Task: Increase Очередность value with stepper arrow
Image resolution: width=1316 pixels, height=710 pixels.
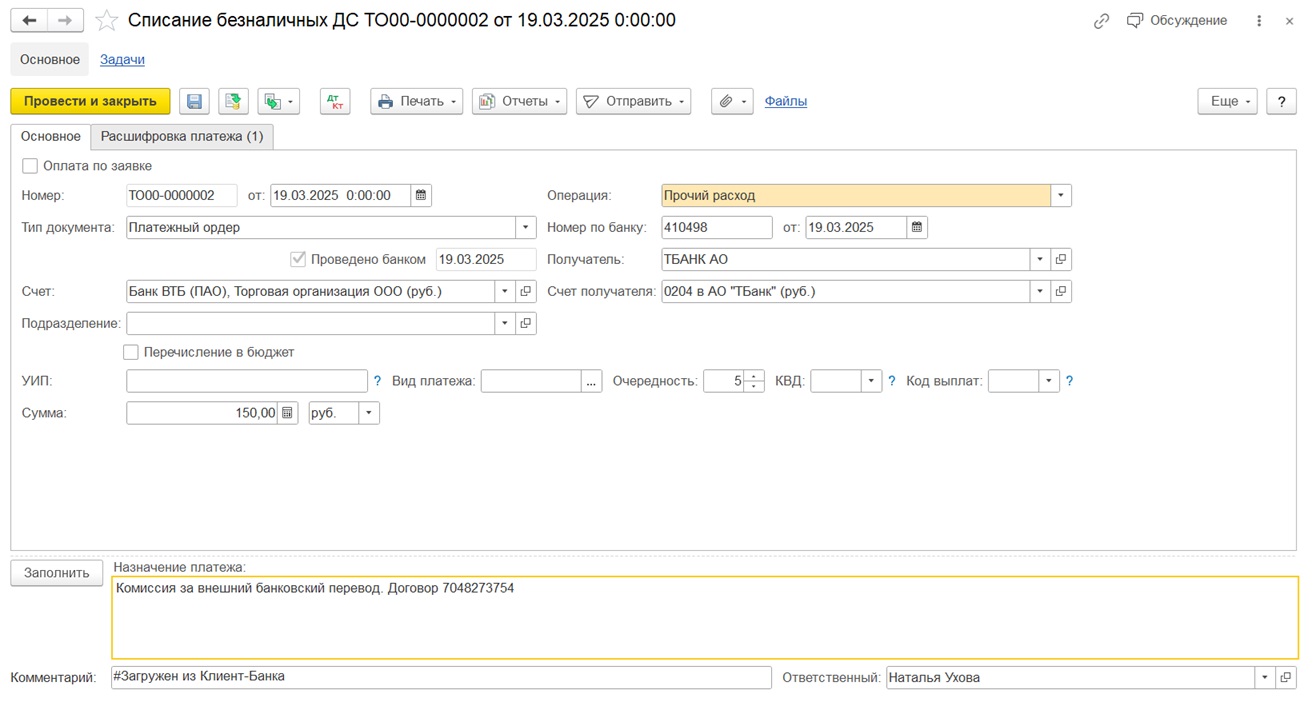Action: pos(754,376)
